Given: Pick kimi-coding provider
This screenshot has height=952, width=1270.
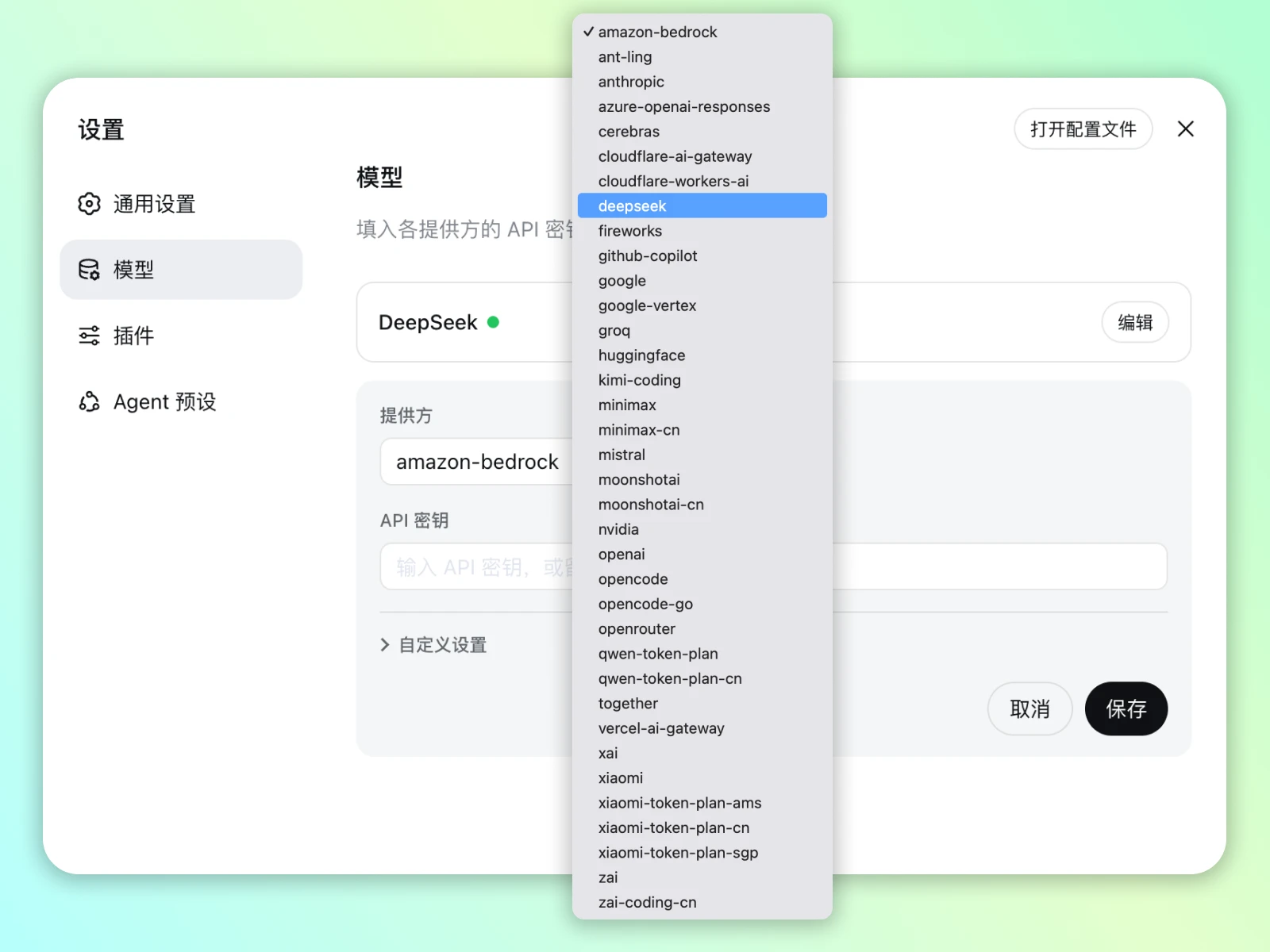Looking at the screenshot, I should 702,380.
